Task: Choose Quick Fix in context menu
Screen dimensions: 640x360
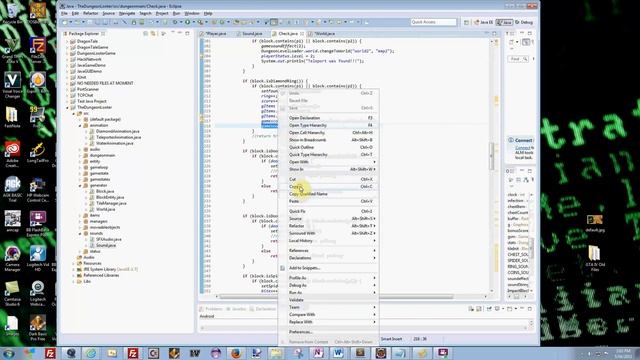Action: (329, 211)
